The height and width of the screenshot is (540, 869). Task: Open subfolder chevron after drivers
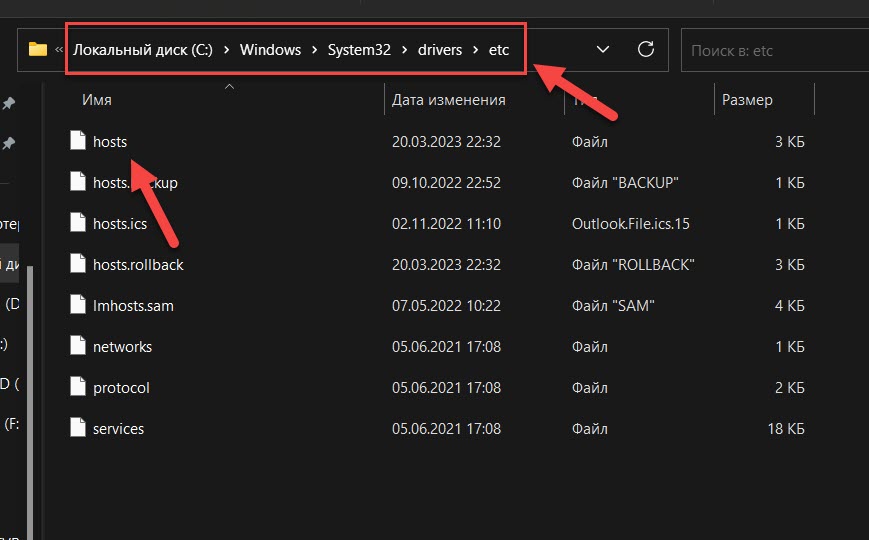[x=476, y=50]
